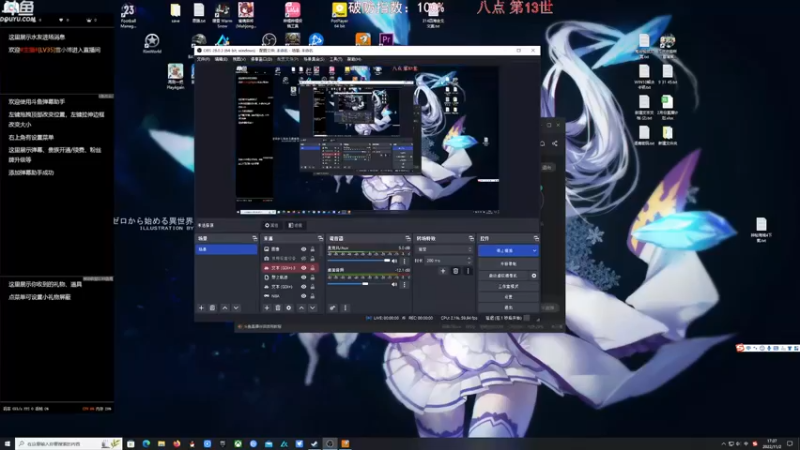Screen dimensions: 800x450
Task: Open Premiere Pro desktop icon
Action: (x=386, y=39)
